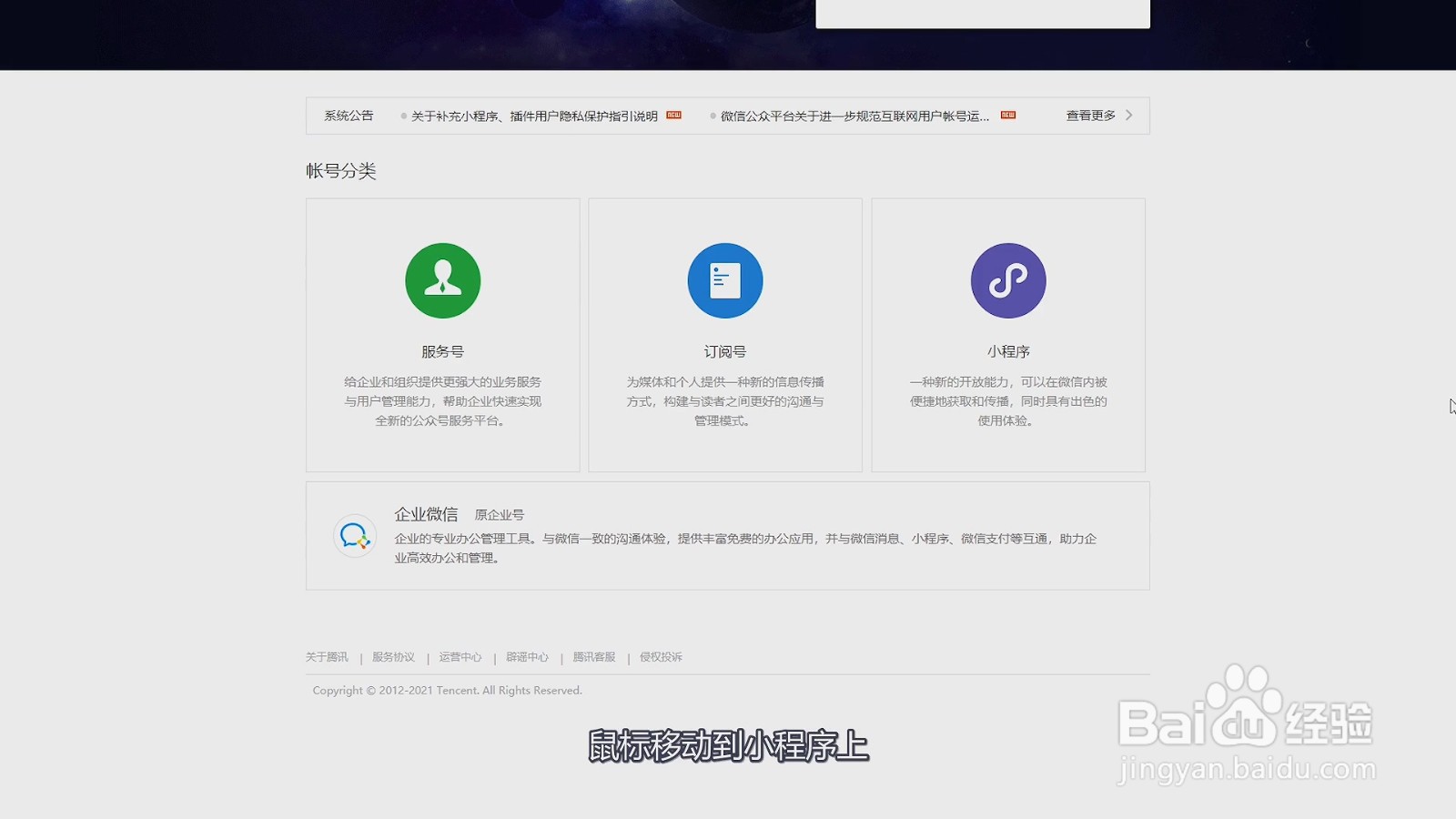
Task: Select the green 服务号 account icon
Action: [x=442, y=280]
